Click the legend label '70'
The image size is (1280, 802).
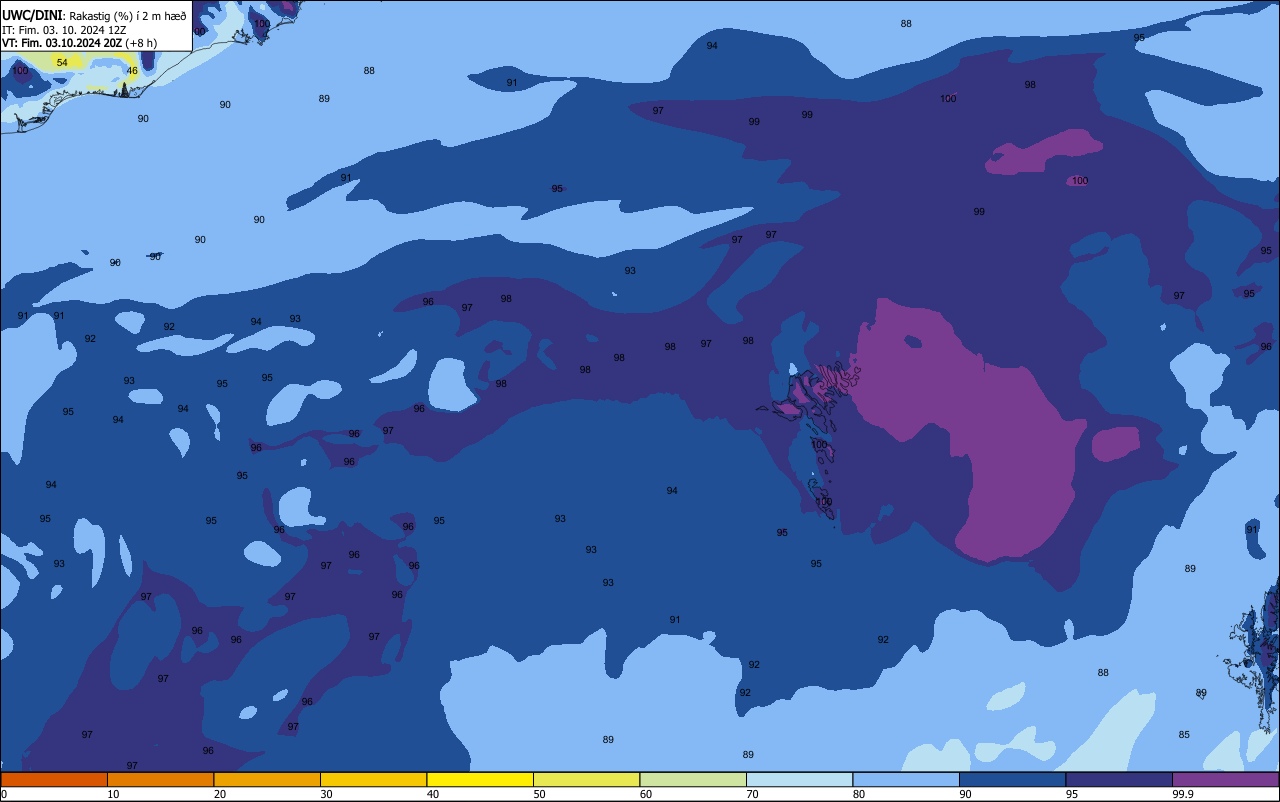pyautogui.click(x=752, y=794)
